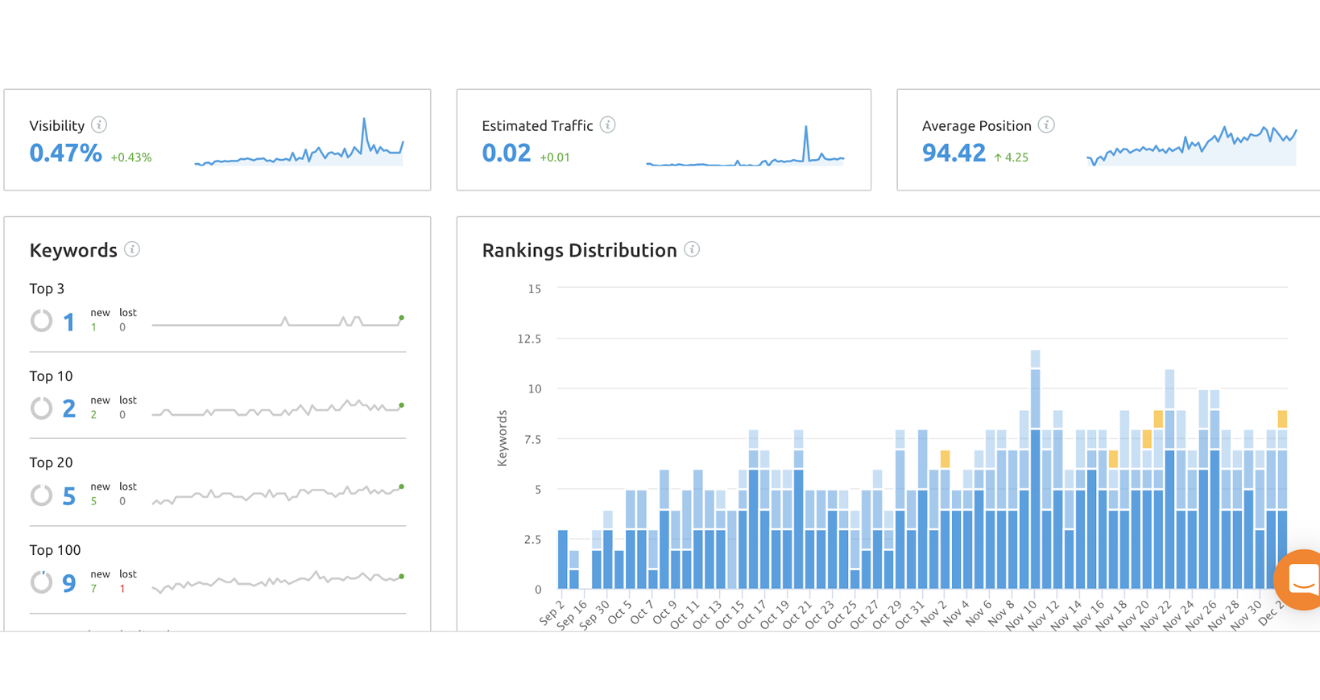Click the Top 20 donut ring icon

(x=41, y=495)
